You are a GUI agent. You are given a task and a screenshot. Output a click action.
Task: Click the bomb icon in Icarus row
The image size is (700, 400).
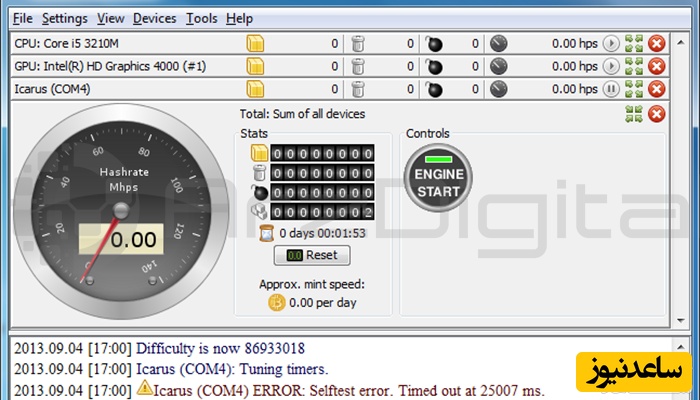(x=433, y=89)
